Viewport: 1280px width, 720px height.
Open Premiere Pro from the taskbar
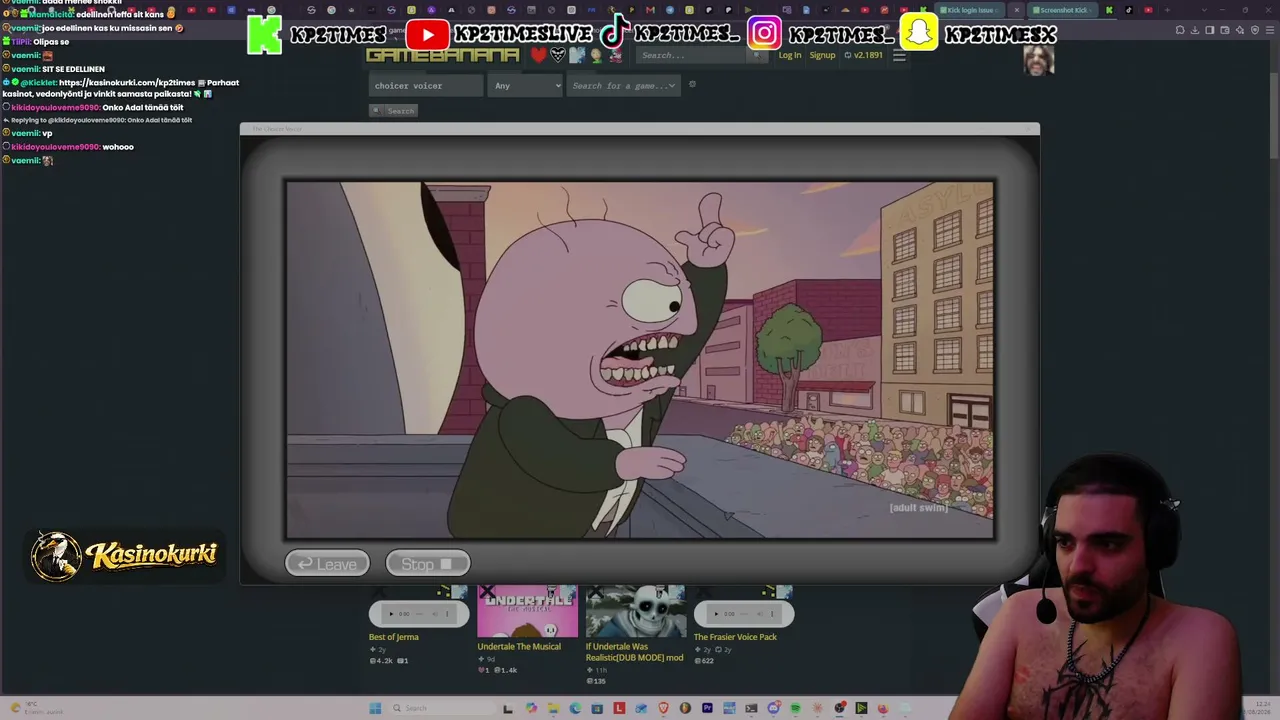[x=707, y=708]
